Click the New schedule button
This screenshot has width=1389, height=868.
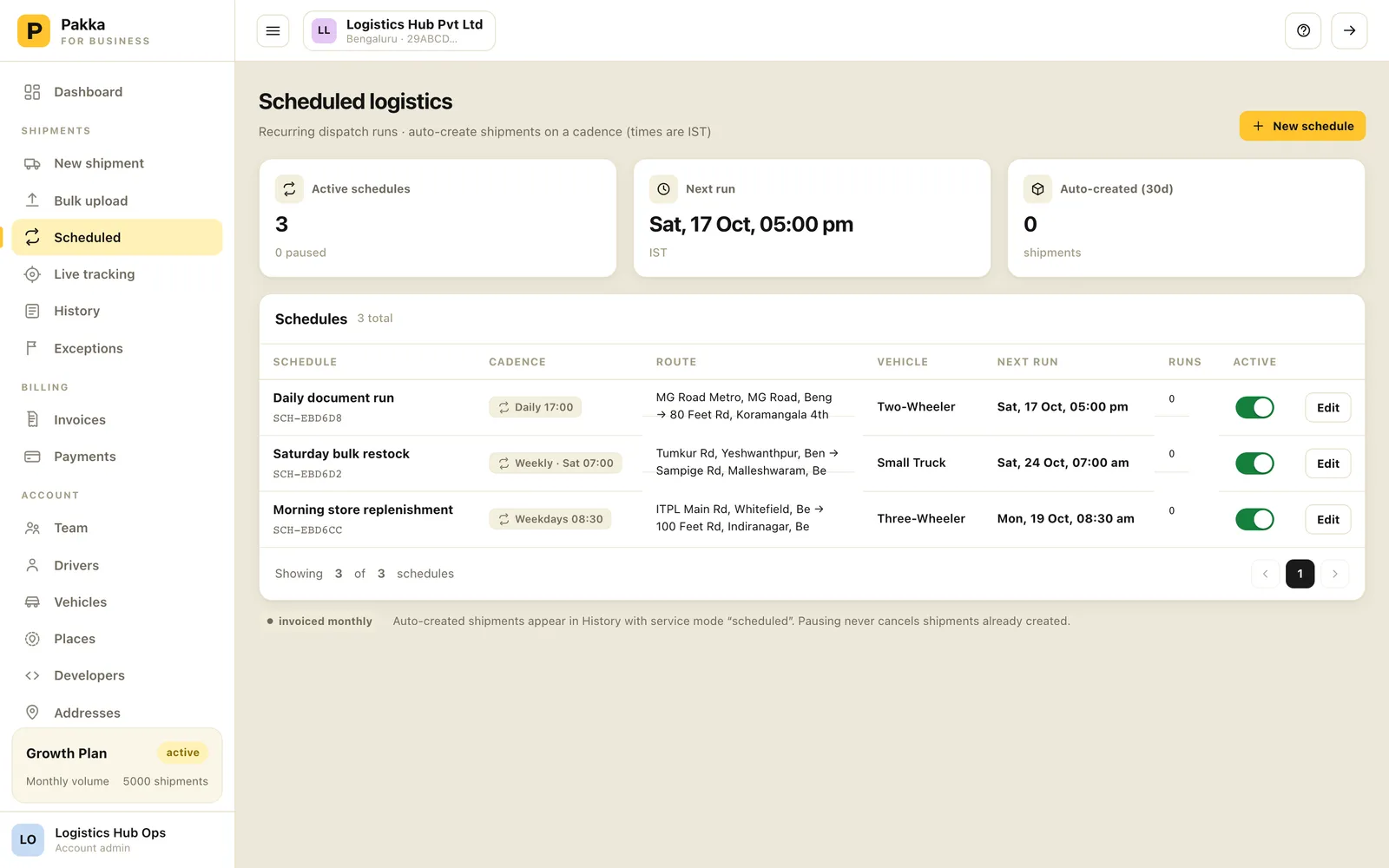point(1302,126)
